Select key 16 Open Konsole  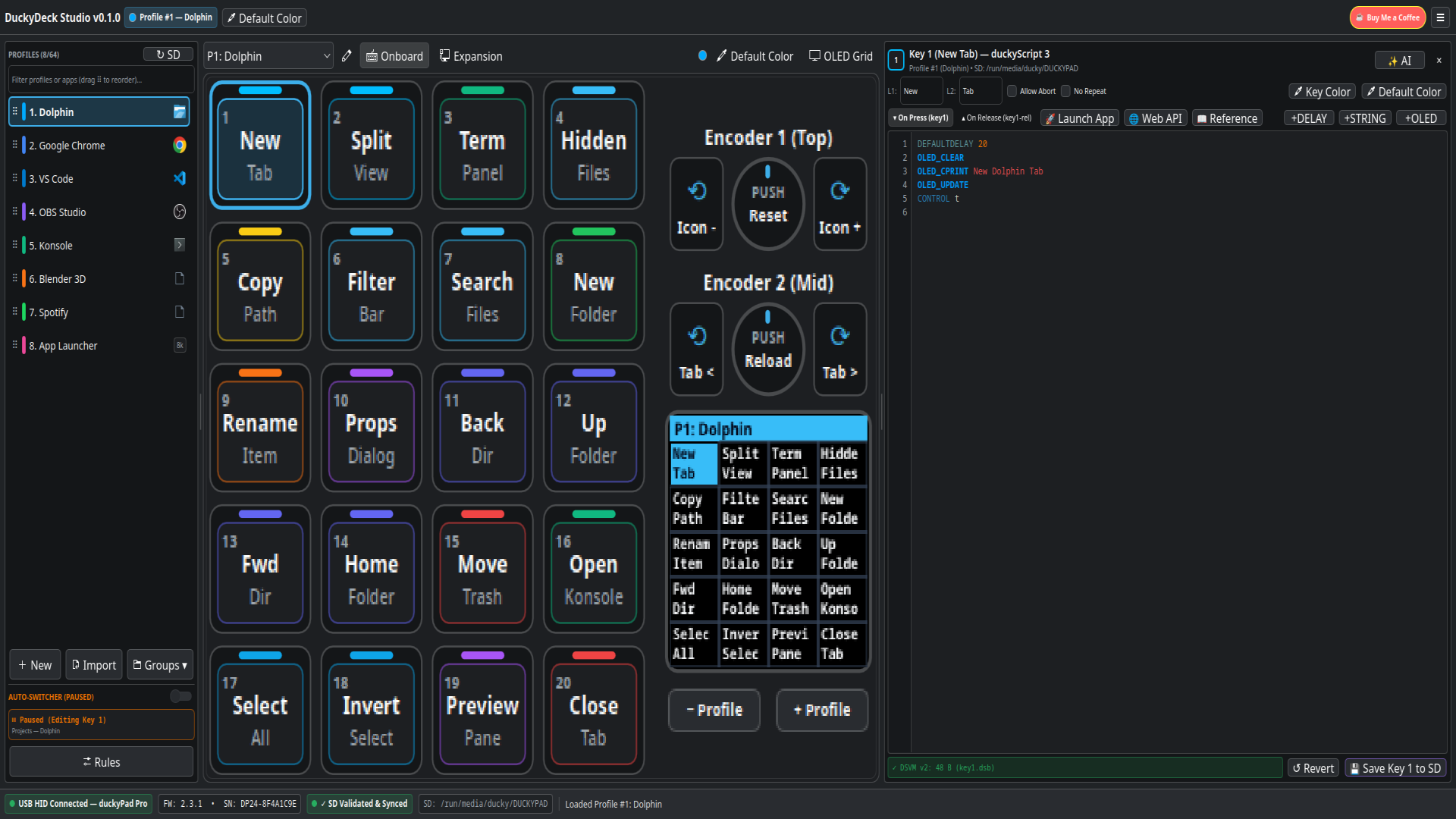(594, 570)
